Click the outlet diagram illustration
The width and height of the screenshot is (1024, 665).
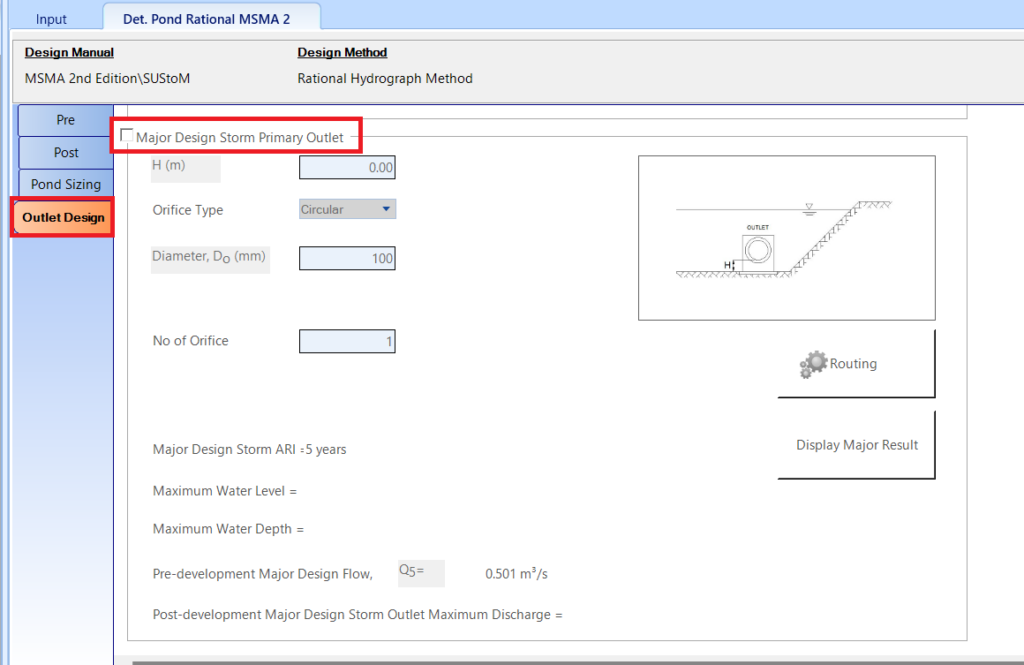coord(786,237)
